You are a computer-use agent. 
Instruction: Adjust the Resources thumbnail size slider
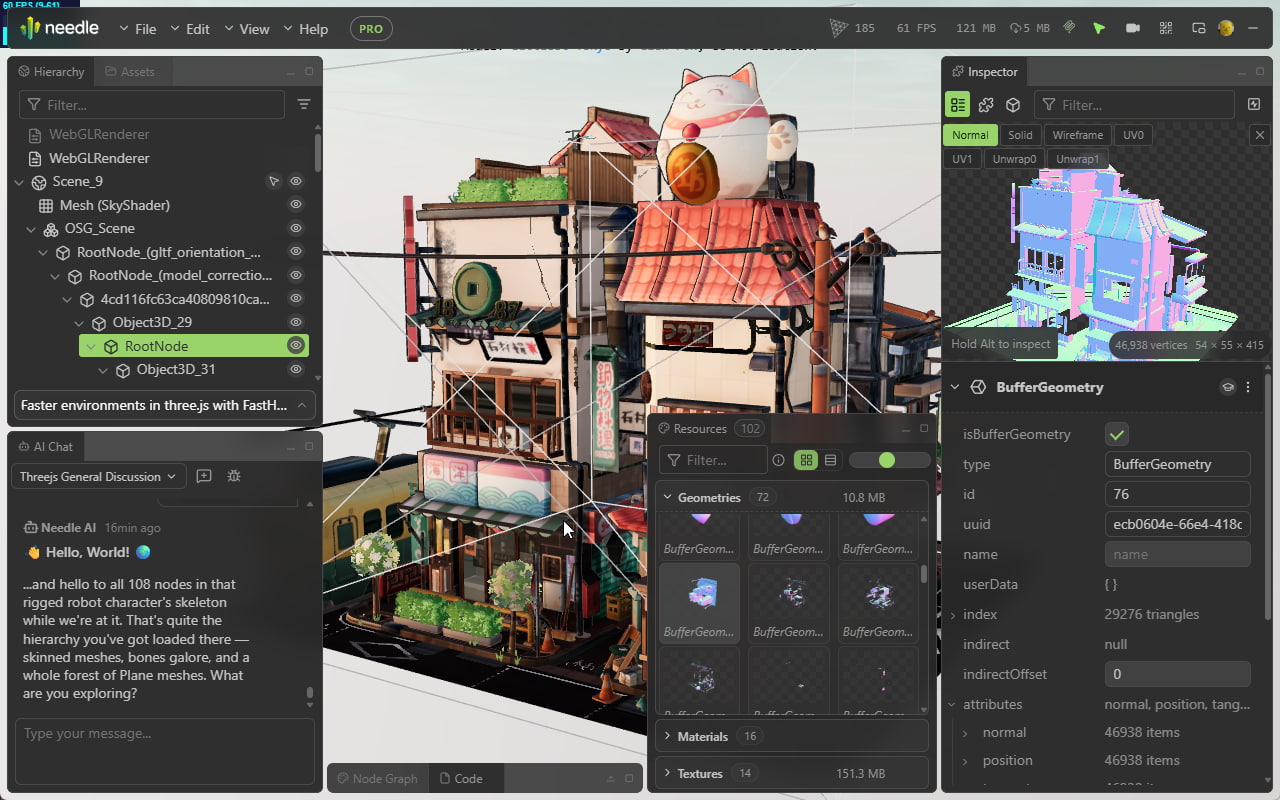coord(889,460)
